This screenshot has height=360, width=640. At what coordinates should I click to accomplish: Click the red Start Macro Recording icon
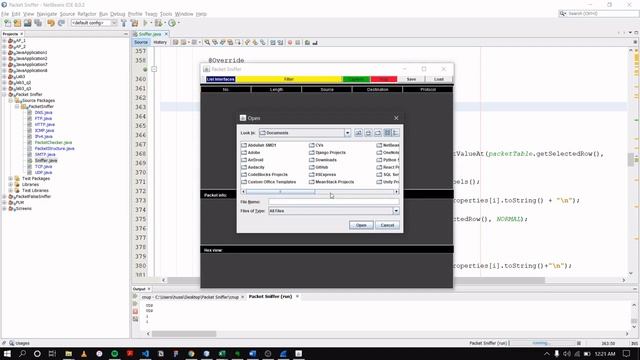tap(290, 42)
